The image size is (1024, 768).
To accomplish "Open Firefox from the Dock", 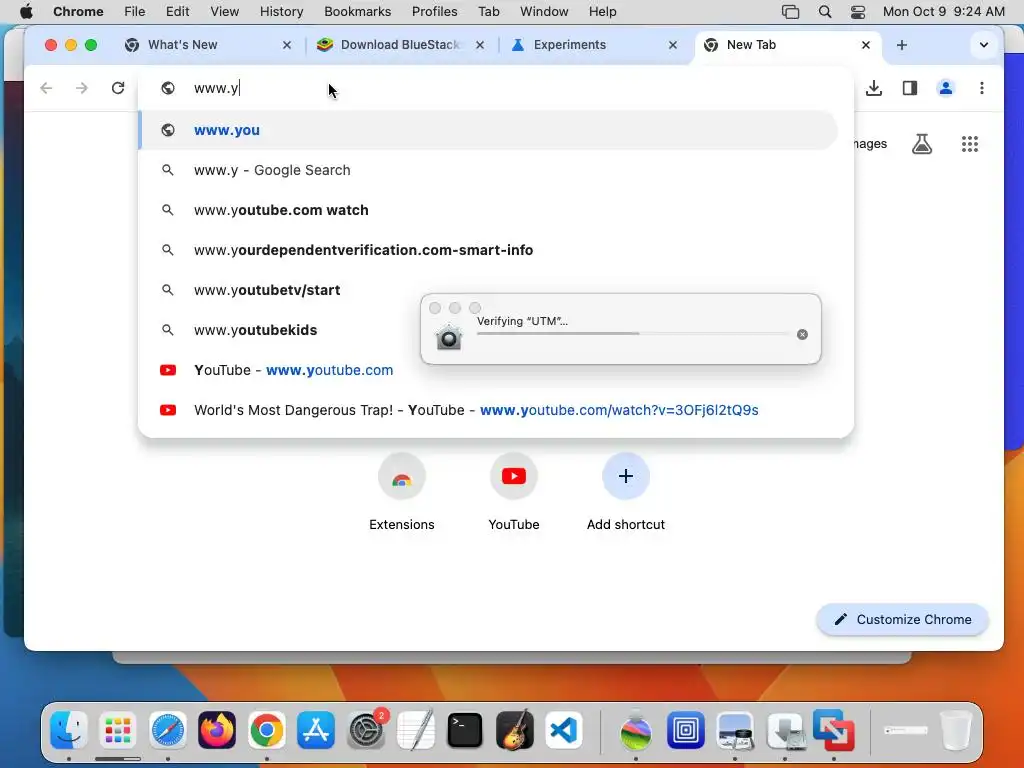I will click(217, 730).
